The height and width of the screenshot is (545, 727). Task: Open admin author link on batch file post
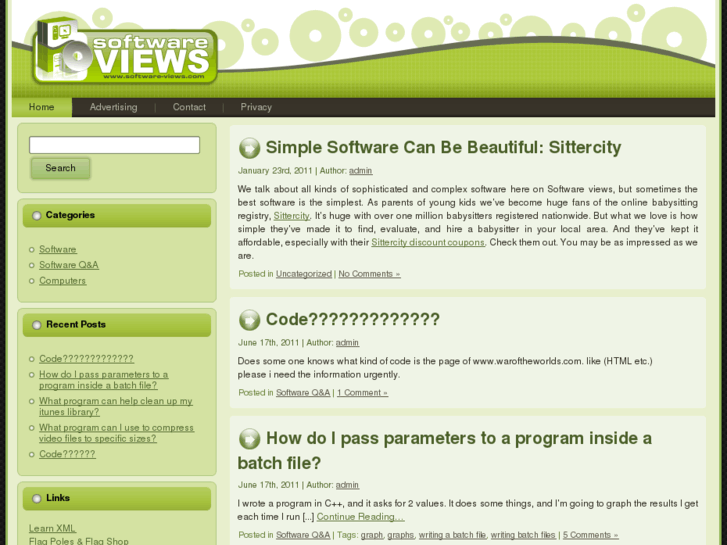coord(347,485)
